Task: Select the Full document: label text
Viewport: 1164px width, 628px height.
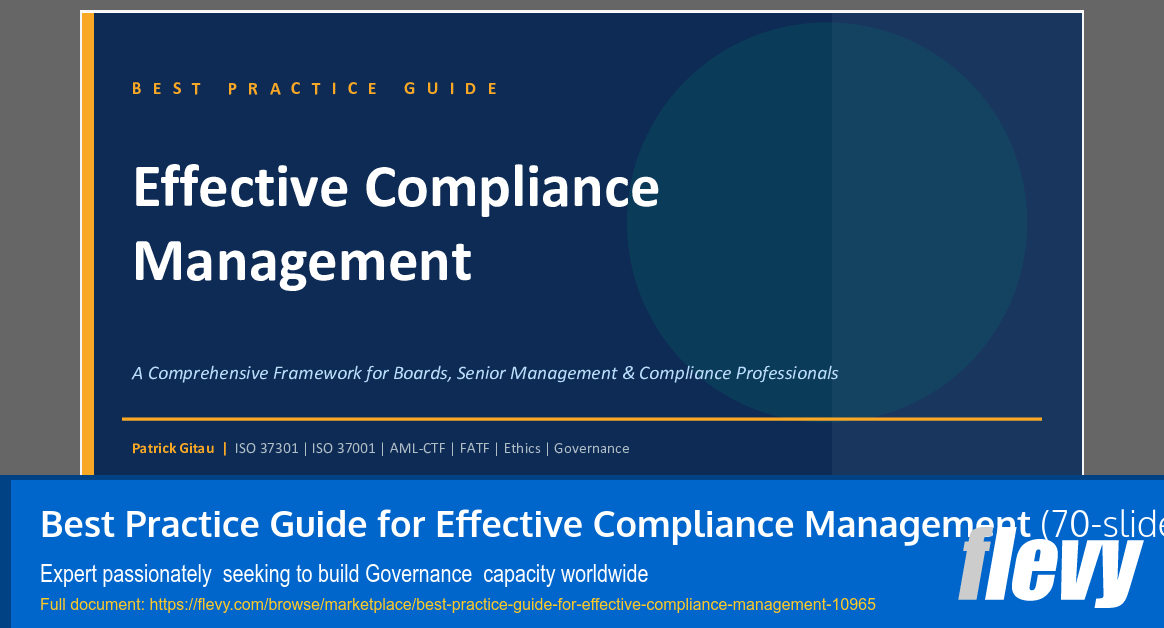Action: [92, 604]
